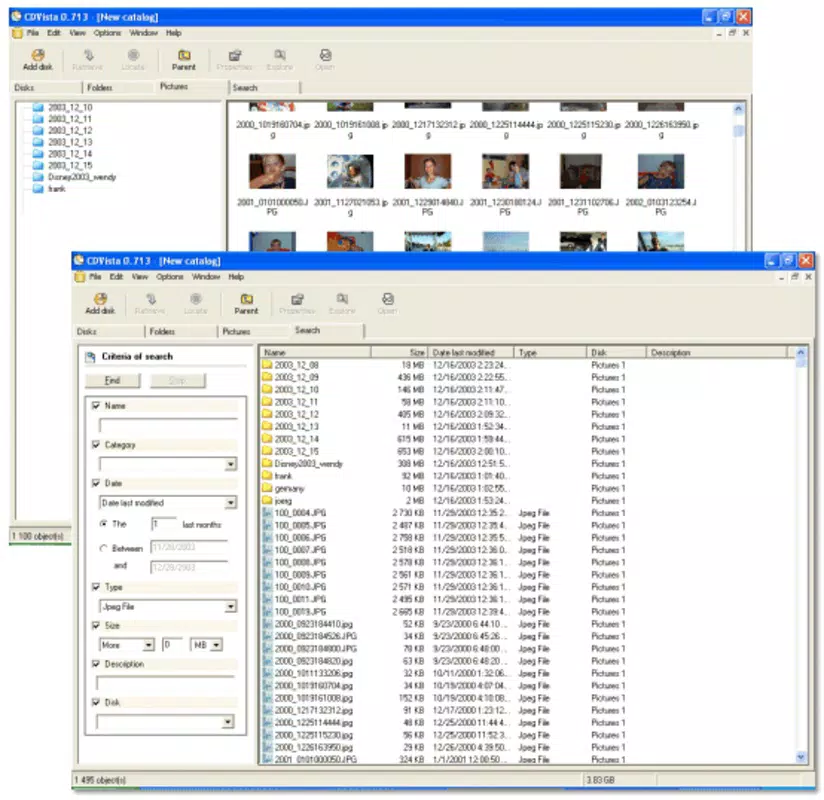Open Options menu in front window
824x800 pixels.
[x=170, y=277]
